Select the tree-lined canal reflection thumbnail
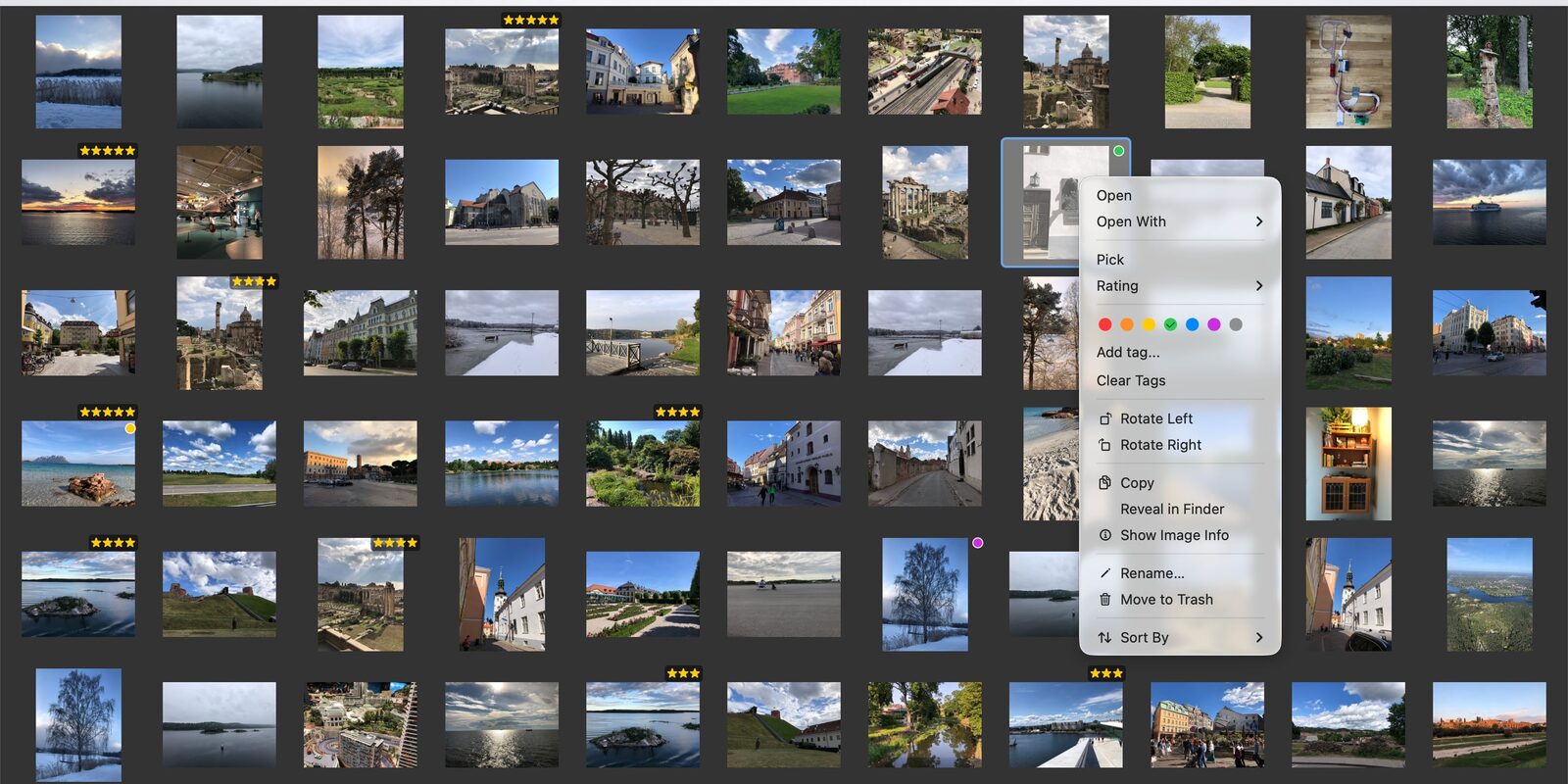 [925, 725]
